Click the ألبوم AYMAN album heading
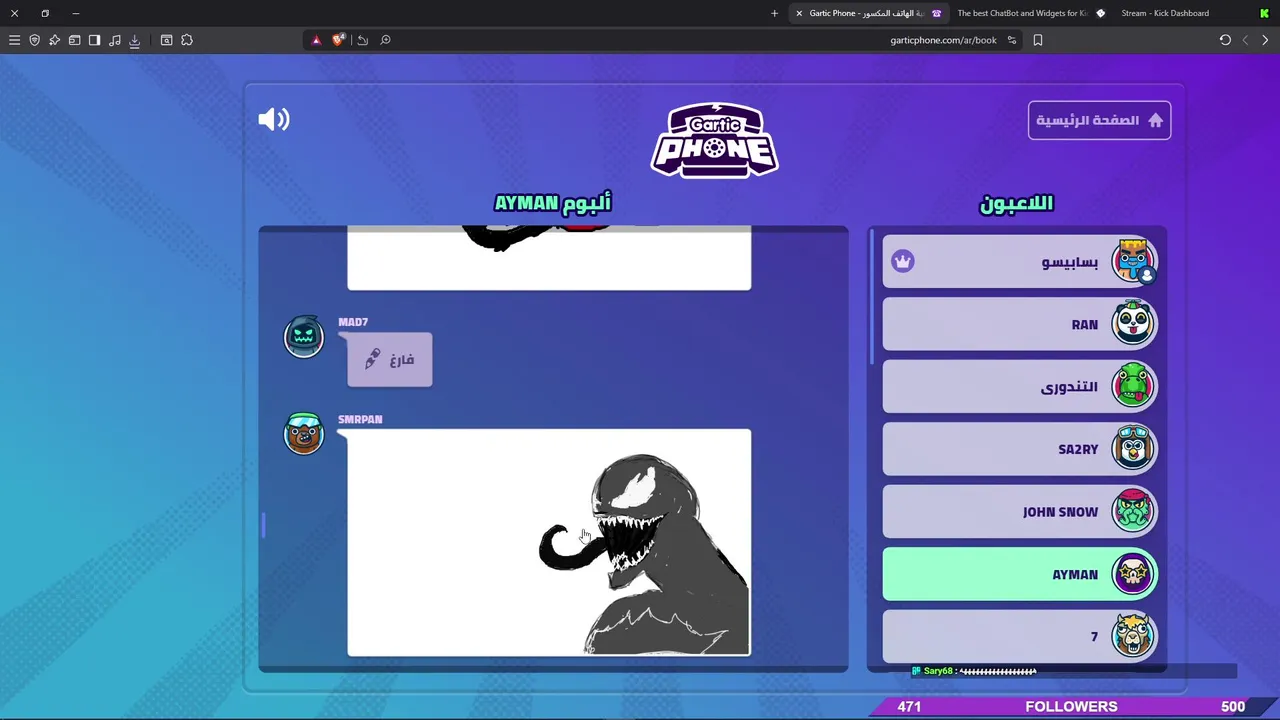The height and width of the screenshot is (720, 1280). pos(553,203)
